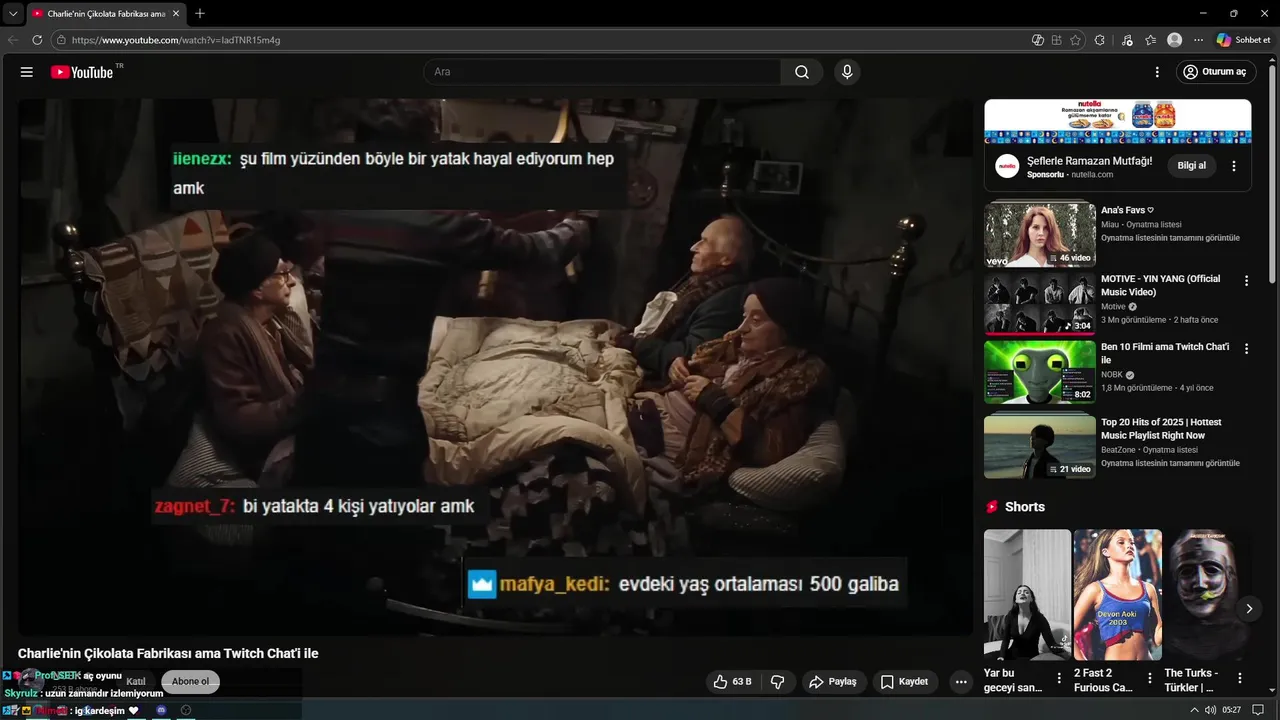Click video title 'Charlie'nin Çikolata Fabrikası ama Twitch Chat'i ile'
Image resolution: width=1280 pixels, height=720 pixels.
(x=168, y=653)
